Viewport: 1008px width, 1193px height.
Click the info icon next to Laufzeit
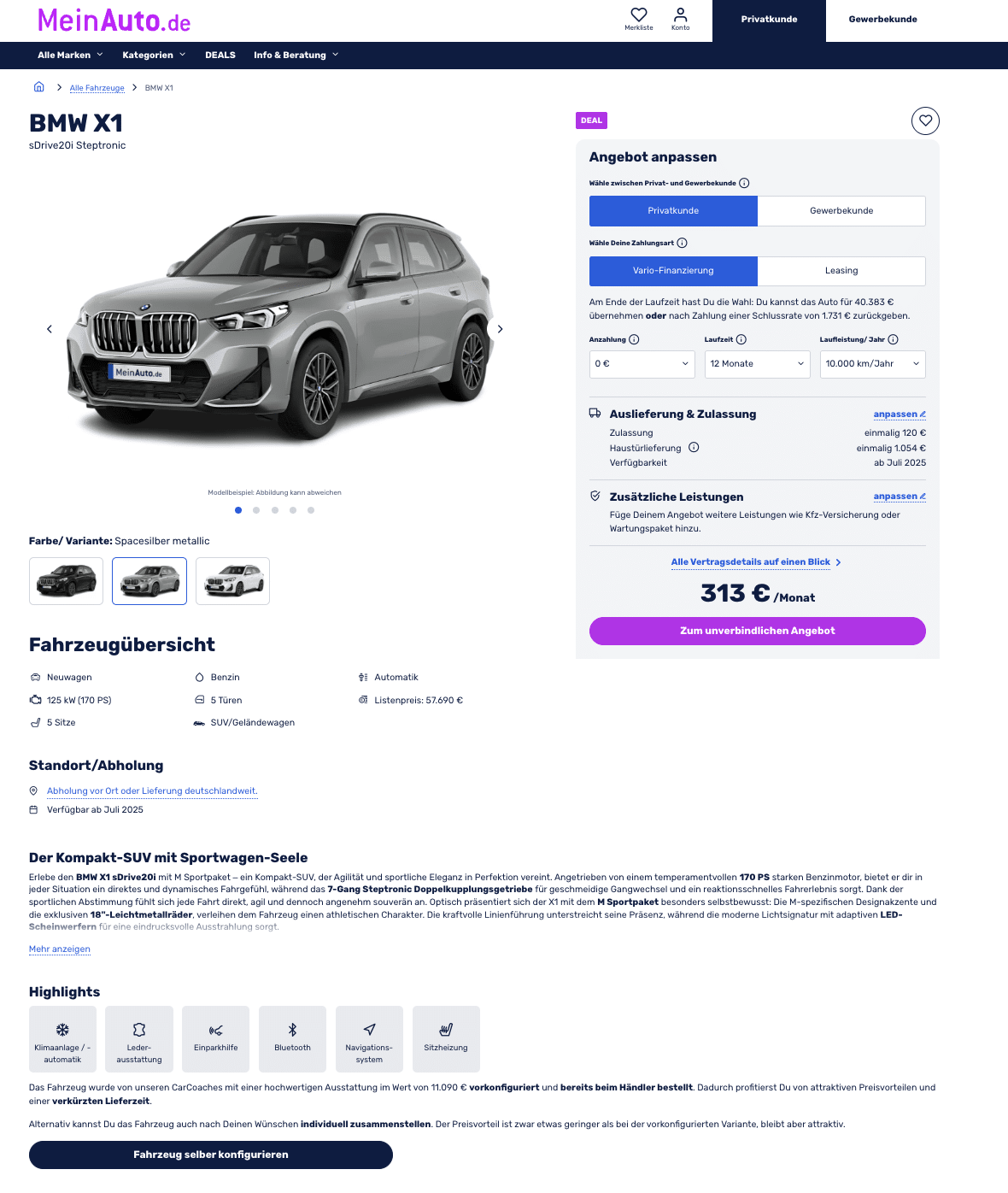(x=741, y=339)
